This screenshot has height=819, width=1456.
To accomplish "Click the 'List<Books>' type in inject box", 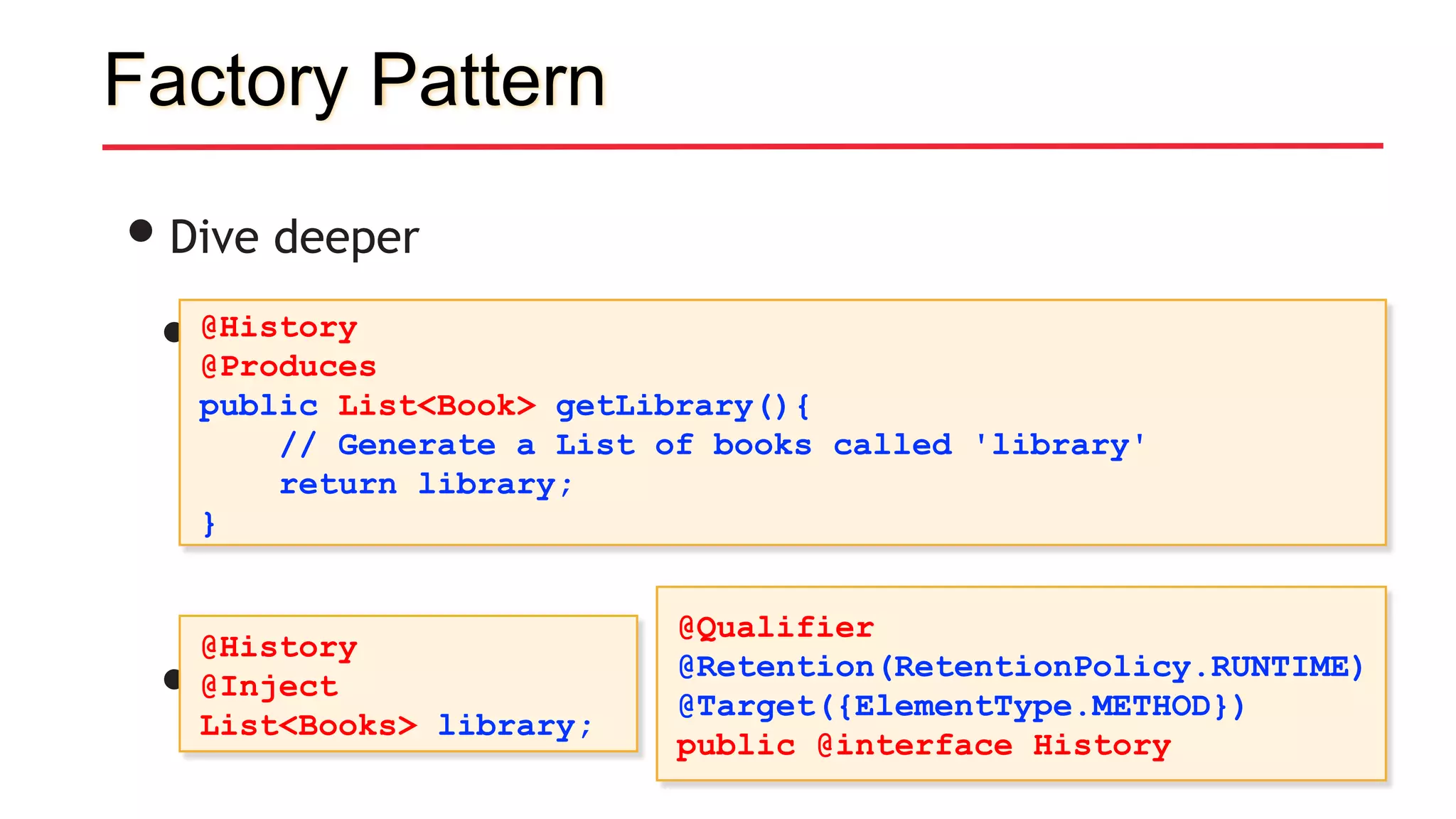I will 308,726.
